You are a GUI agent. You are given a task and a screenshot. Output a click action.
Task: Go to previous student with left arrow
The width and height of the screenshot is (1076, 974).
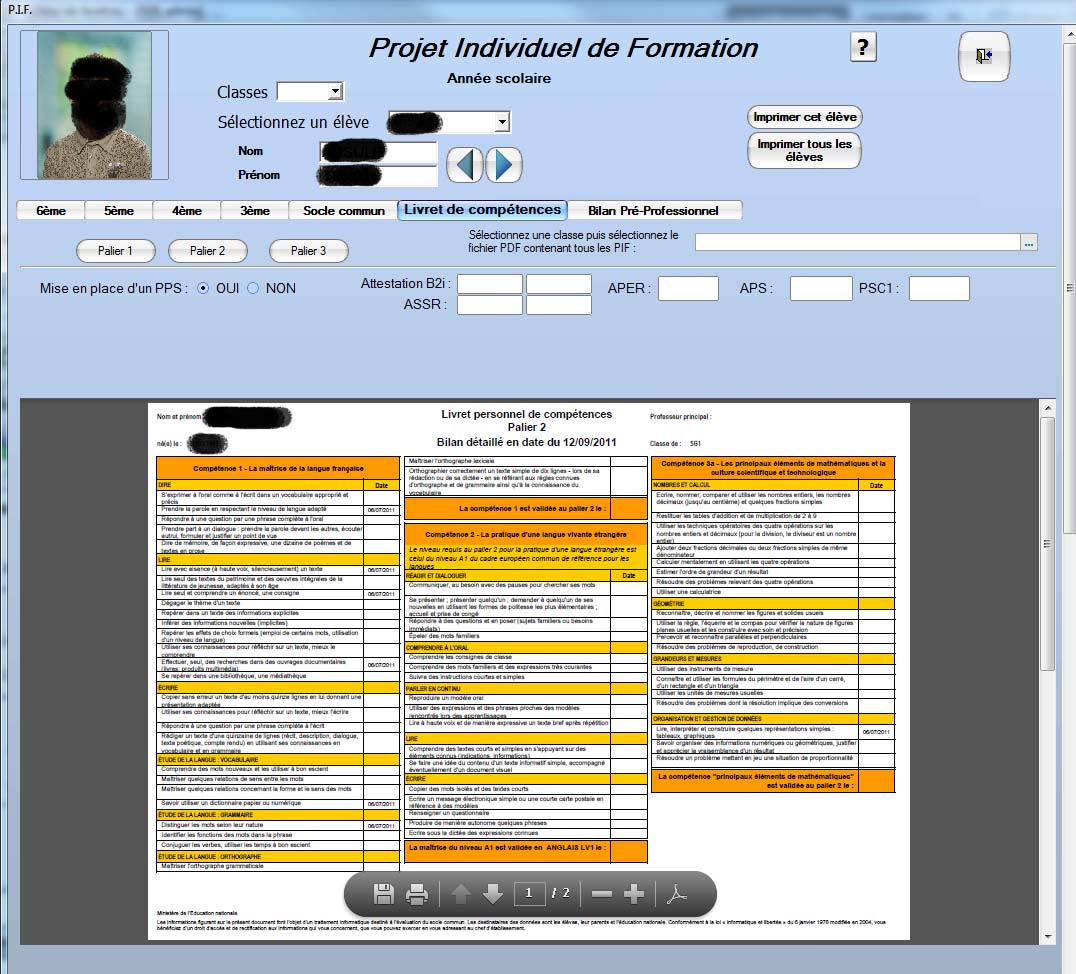coord(464,165)
